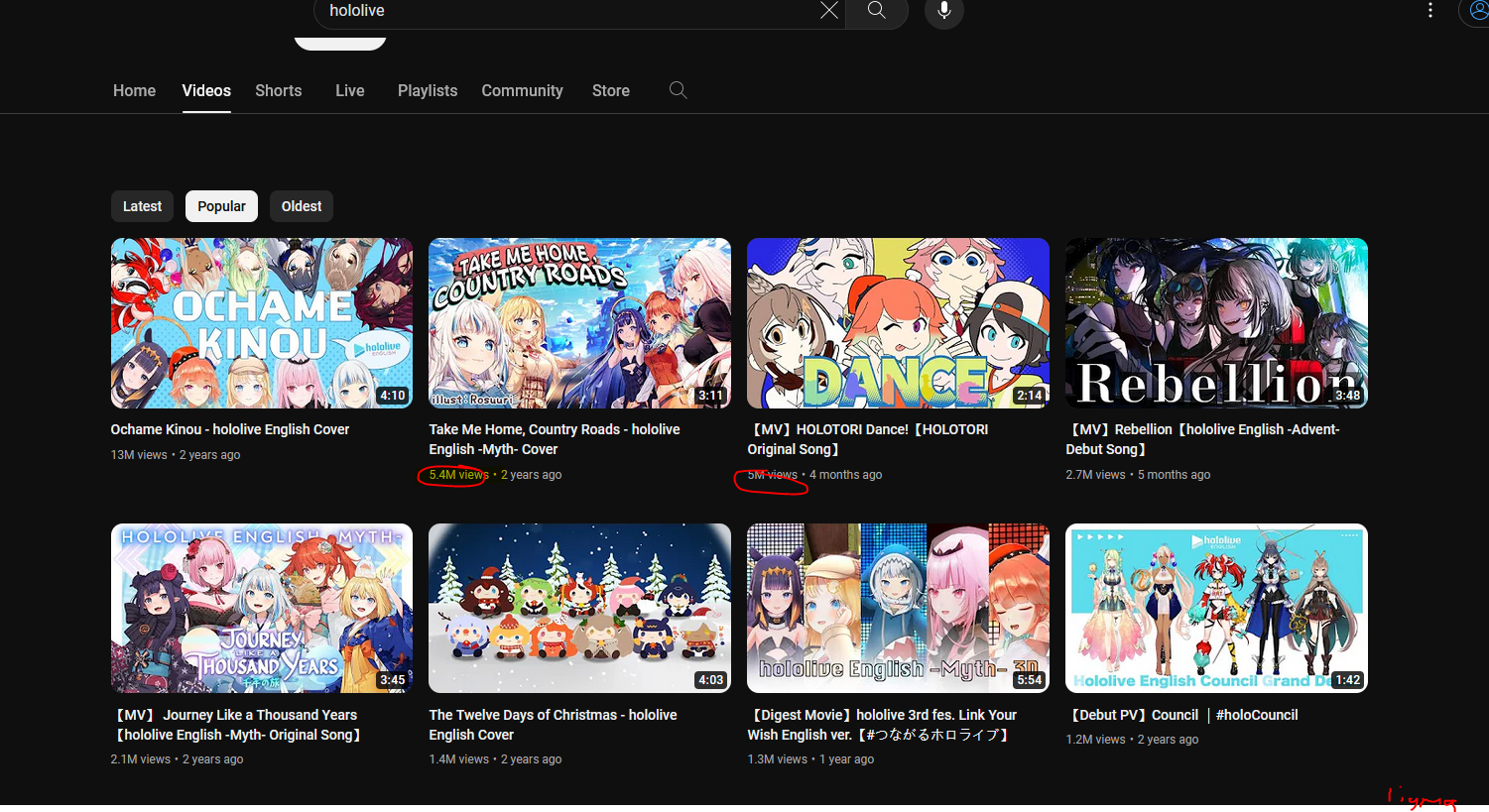Click the 4:10 duration badge on Ochame Kinou
1489x812 pixels.
pos(393,396)
